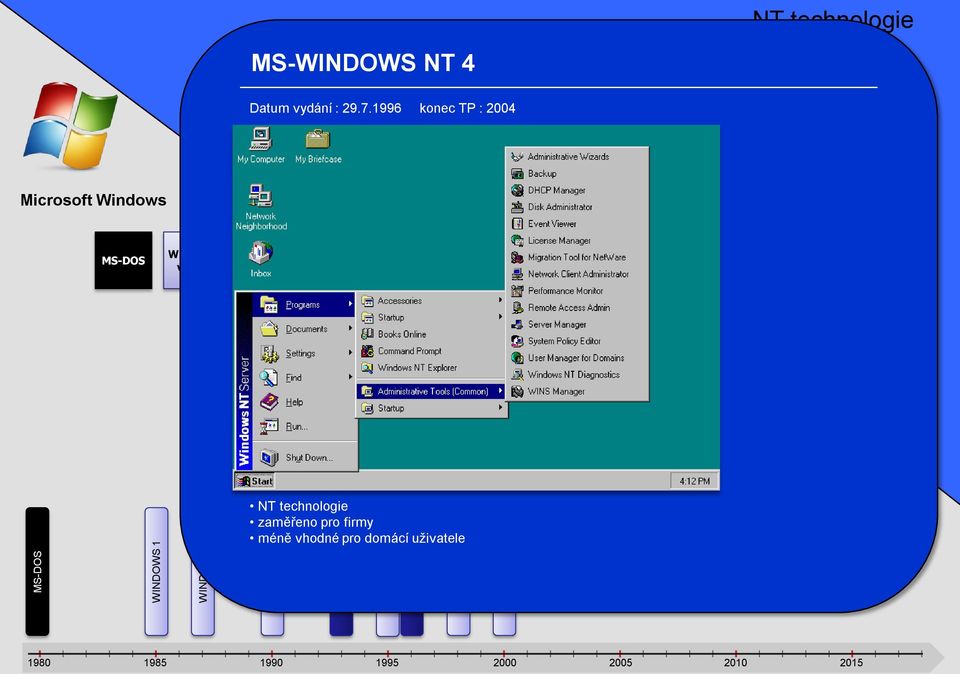This screenshot has height=674, width=960.
Task: Expand the Find submenu arrow
Action: click(350, 378)
